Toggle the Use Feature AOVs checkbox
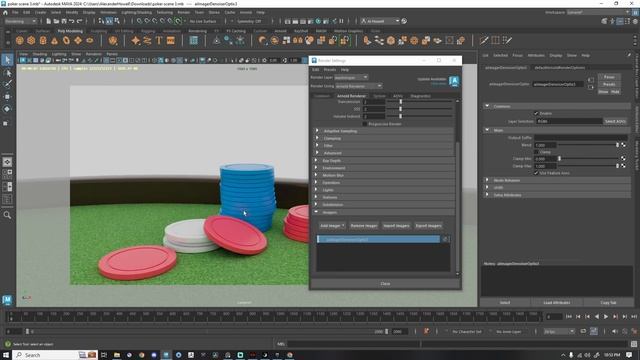 click(536, 173)
